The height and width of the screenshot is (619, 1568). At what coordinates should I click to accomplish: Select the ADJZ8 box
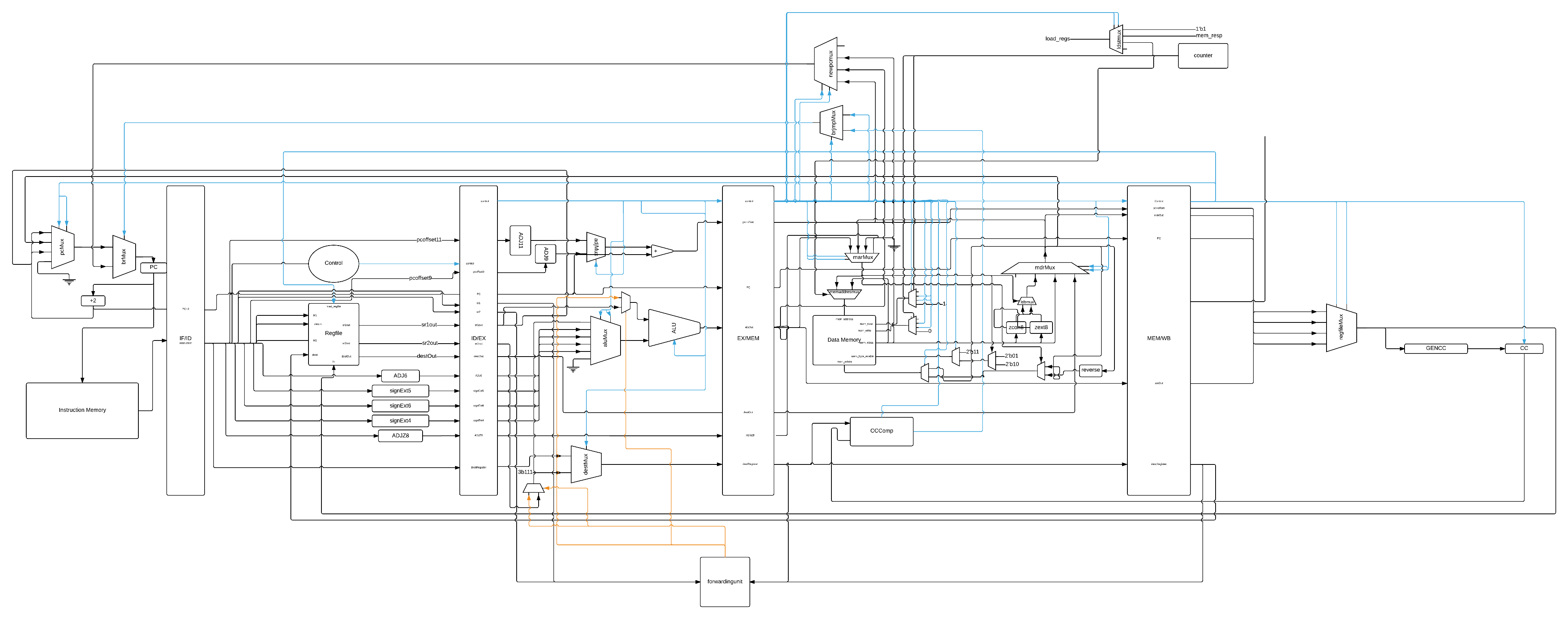401,436
